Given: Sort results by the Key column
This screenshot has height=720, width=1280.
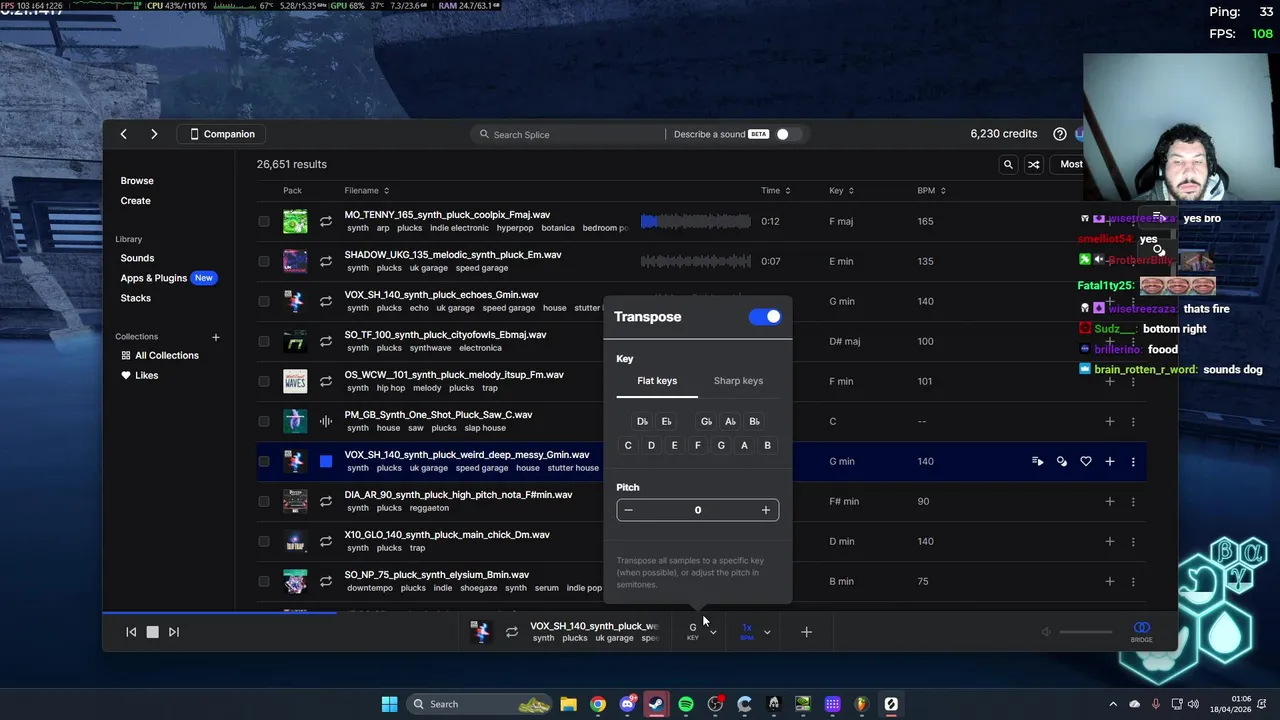Looking at the screenshot, I should tap(841, 190).
